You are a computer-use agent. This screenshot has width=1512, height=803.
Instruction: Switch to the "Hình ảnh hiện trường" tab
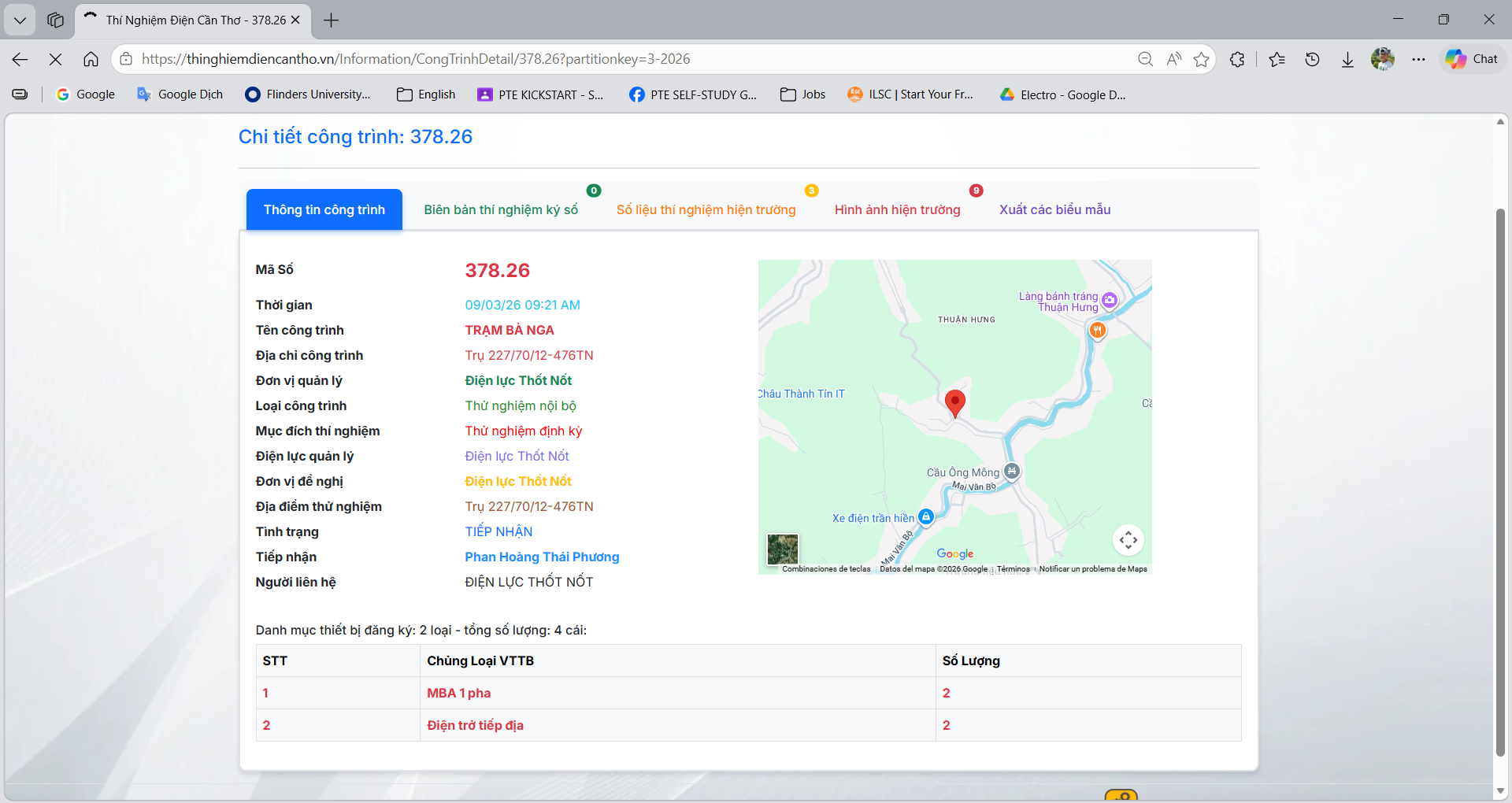point(897,209)
